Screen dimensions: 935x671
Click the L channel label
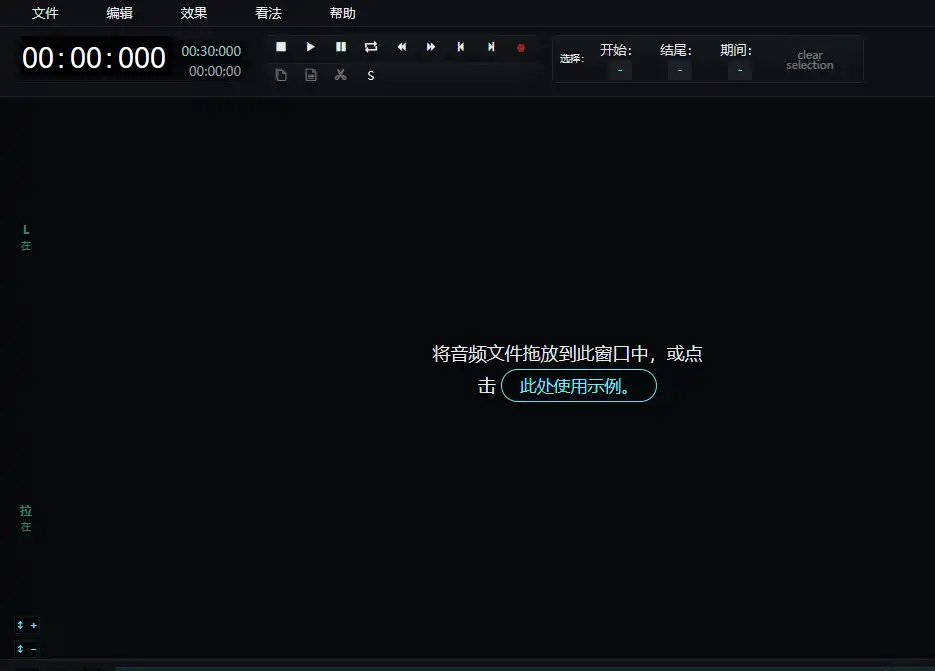(26, 230)
